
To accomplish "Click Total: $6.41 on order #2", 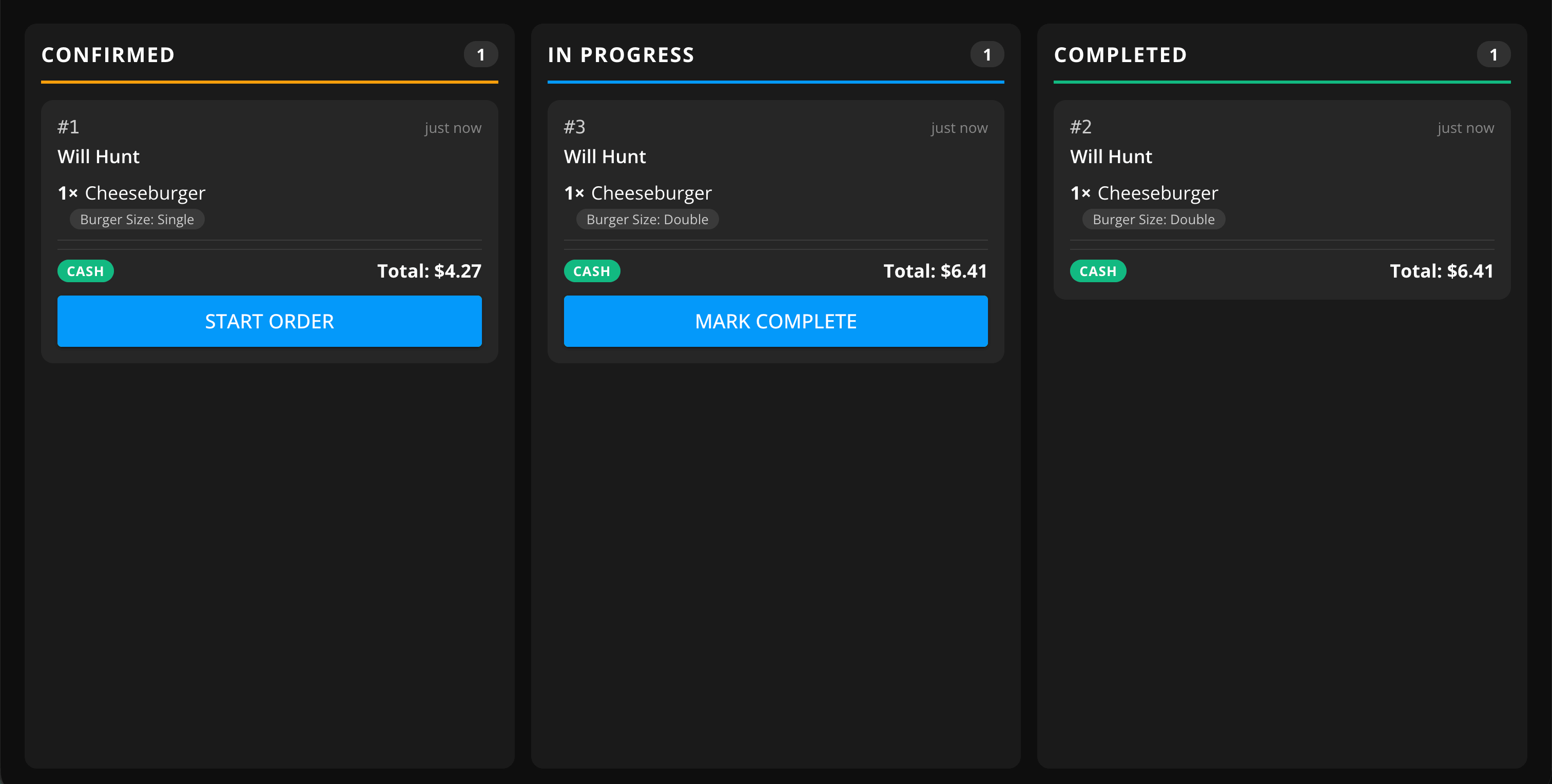I will [x=1441, y=271].
